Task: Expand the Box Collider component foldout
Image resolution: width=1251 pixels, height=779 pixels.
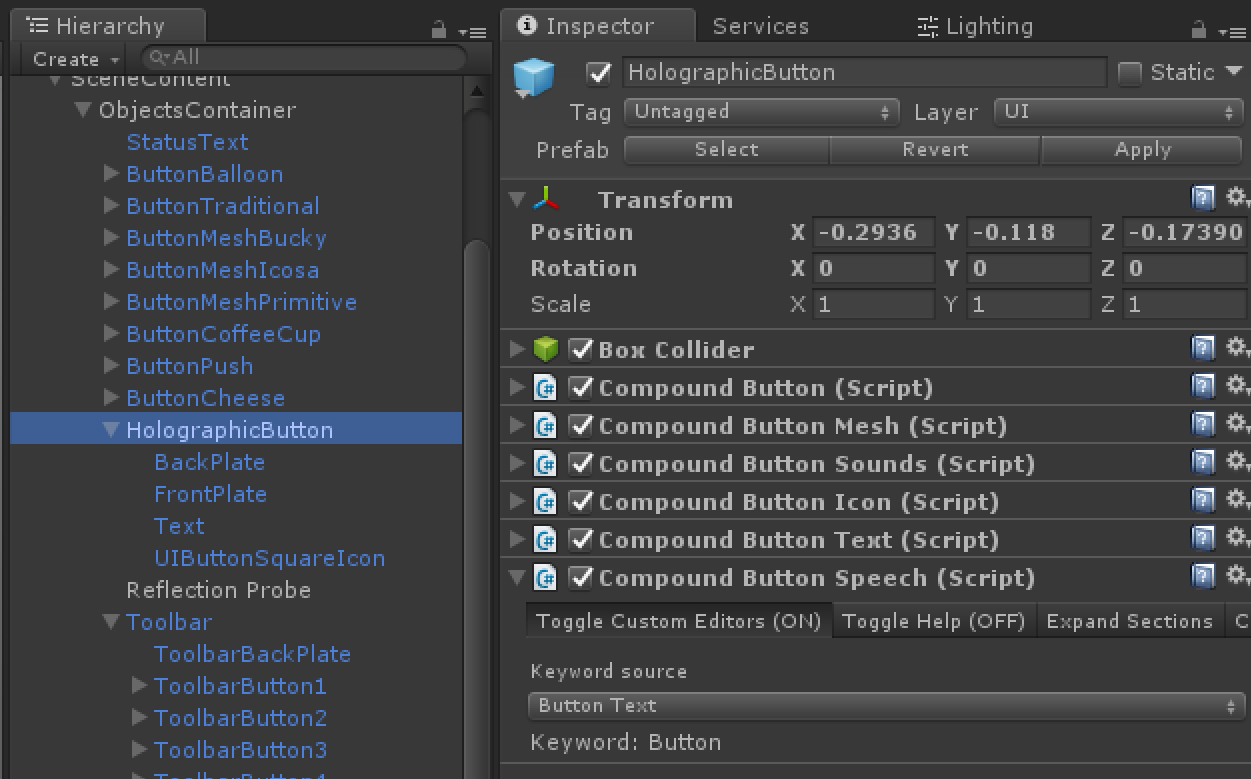Action: pyautogui.click(x=516, y=348)
